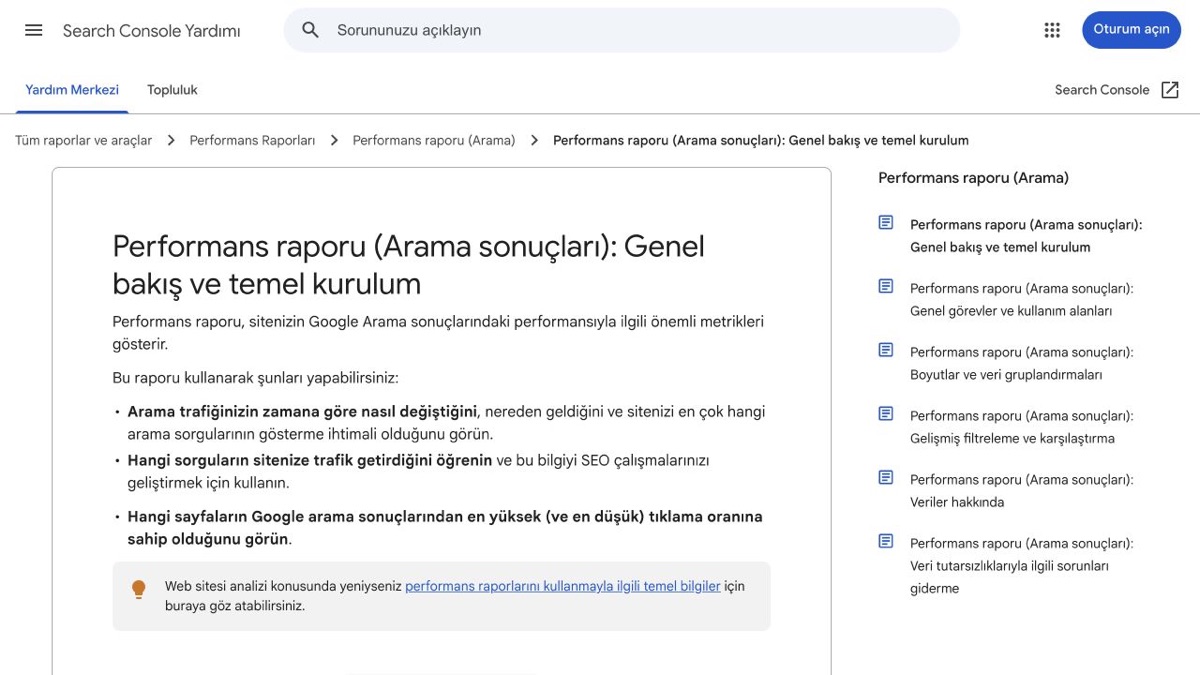The height and width of the screenshot is (675, 1200).
Task: Open sidebar article Boyutlar ve veri gruplandırmaları
Action: pyautogui.click(x=1022, y=363)
